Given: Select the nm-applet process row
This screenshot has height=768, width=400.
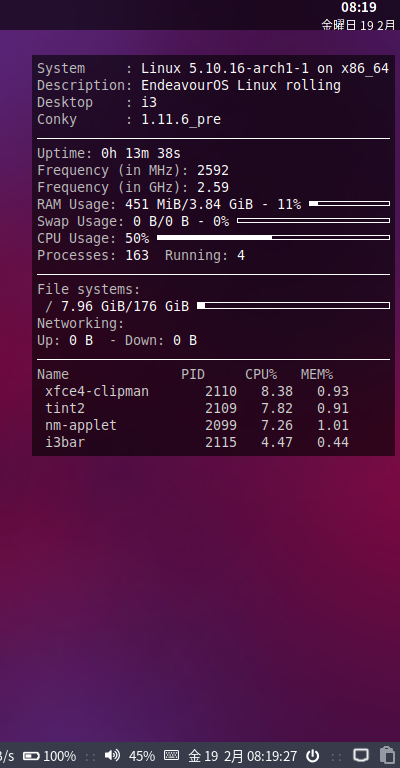Looking at the screenshot, I should pos(197,425).
